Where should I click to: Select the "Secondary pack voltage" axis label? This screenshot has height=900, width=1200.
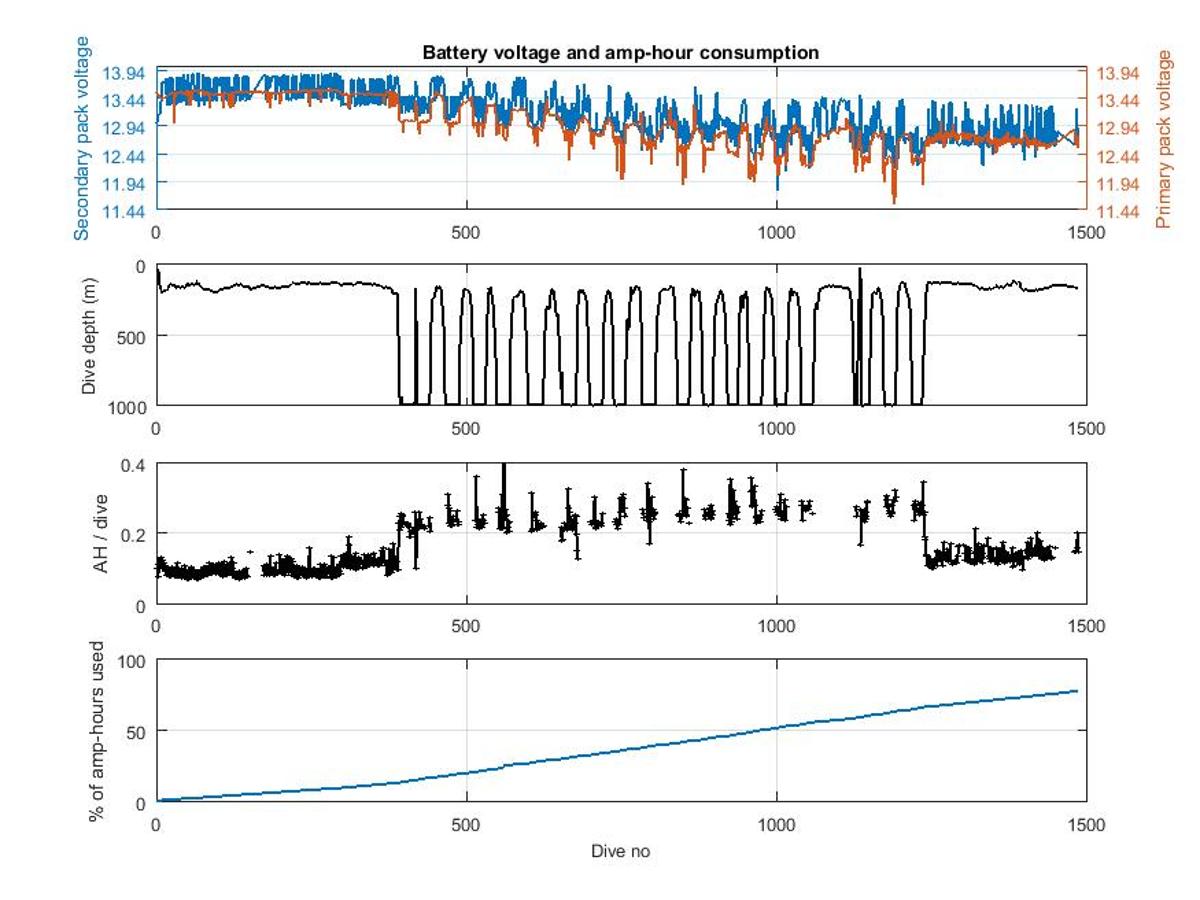(83, 138)
